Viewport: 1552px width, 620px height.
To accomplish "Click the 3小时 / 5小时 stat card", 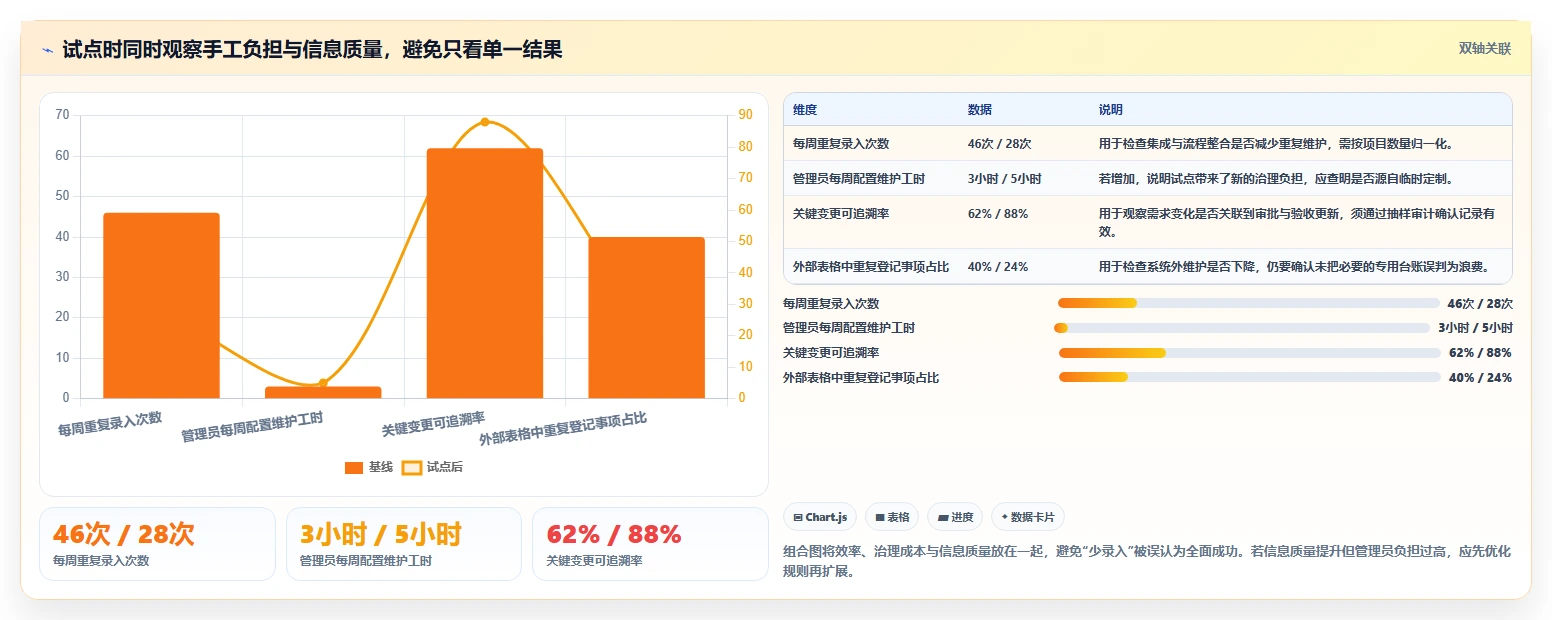I will (404, 544).
